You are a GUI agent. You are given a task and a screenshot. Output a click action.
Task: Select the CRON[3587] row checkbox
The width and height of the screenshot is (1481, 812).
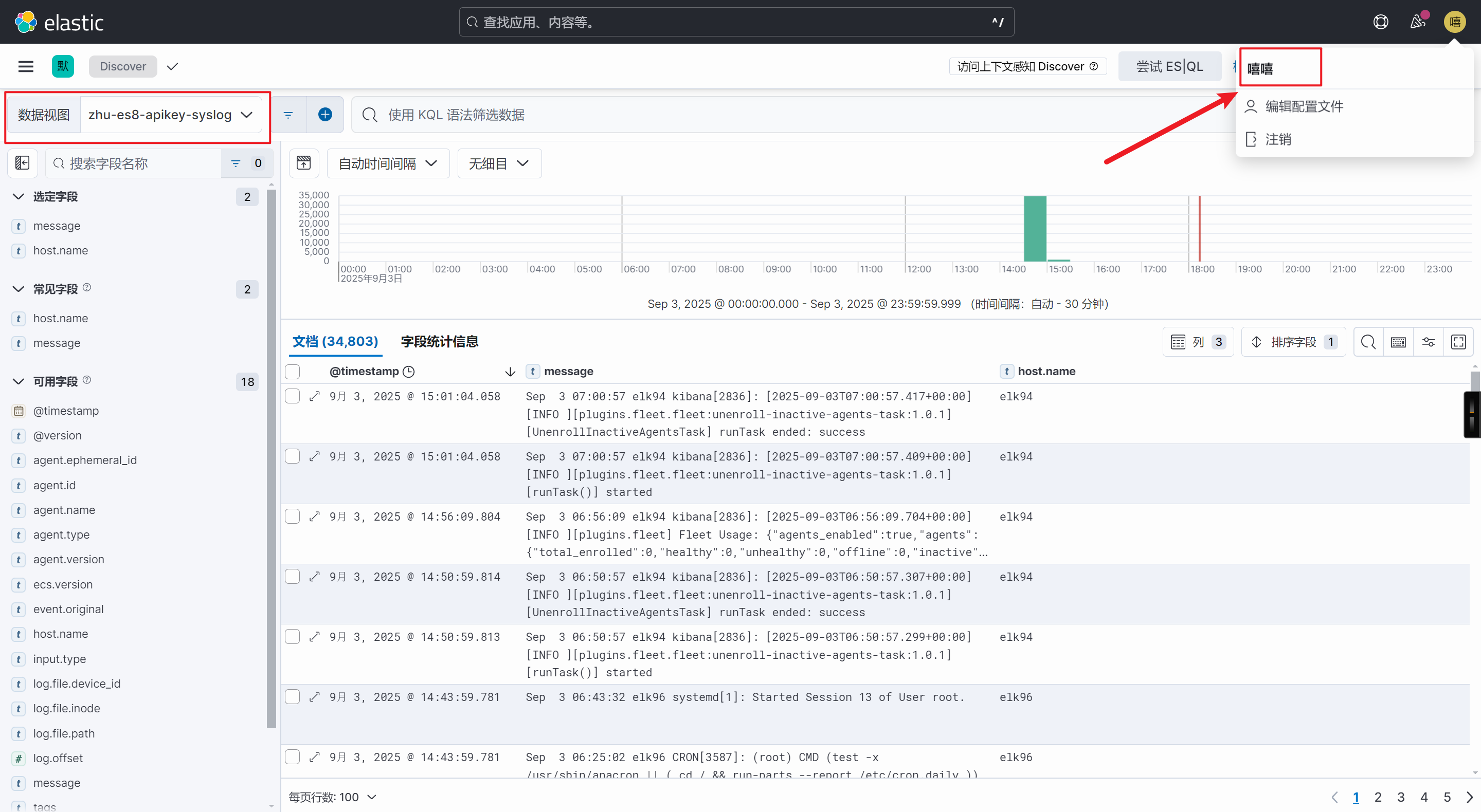293,757
